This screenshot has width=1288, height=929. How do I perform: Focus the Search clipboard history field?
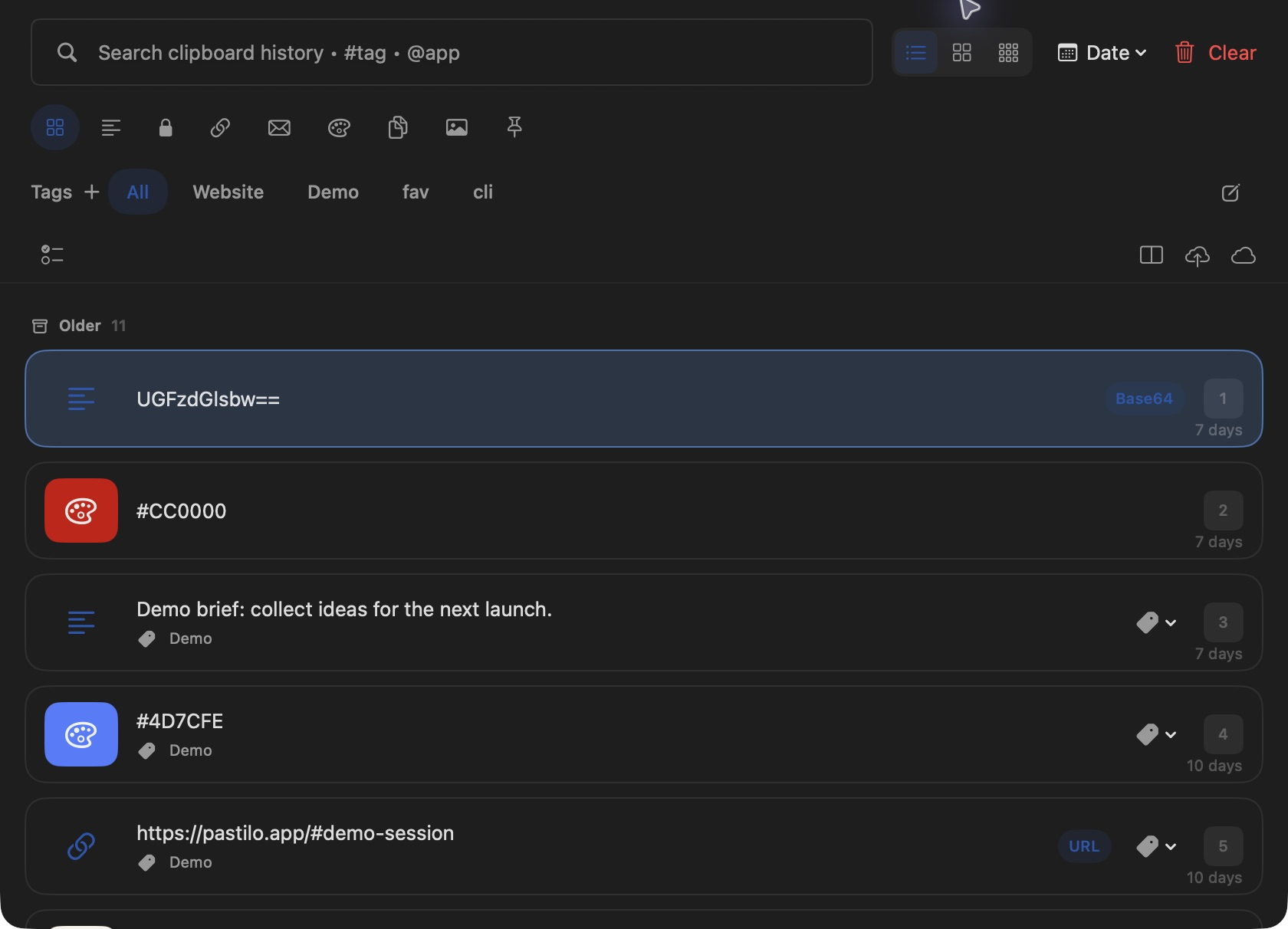452,52
